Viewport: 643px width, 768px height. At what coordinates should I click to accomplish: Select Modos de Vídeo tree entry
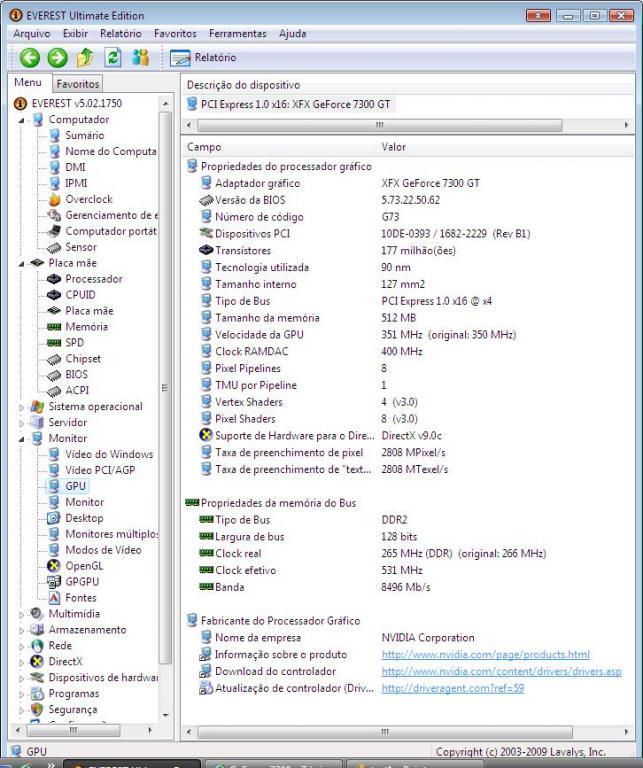(103, 550)
